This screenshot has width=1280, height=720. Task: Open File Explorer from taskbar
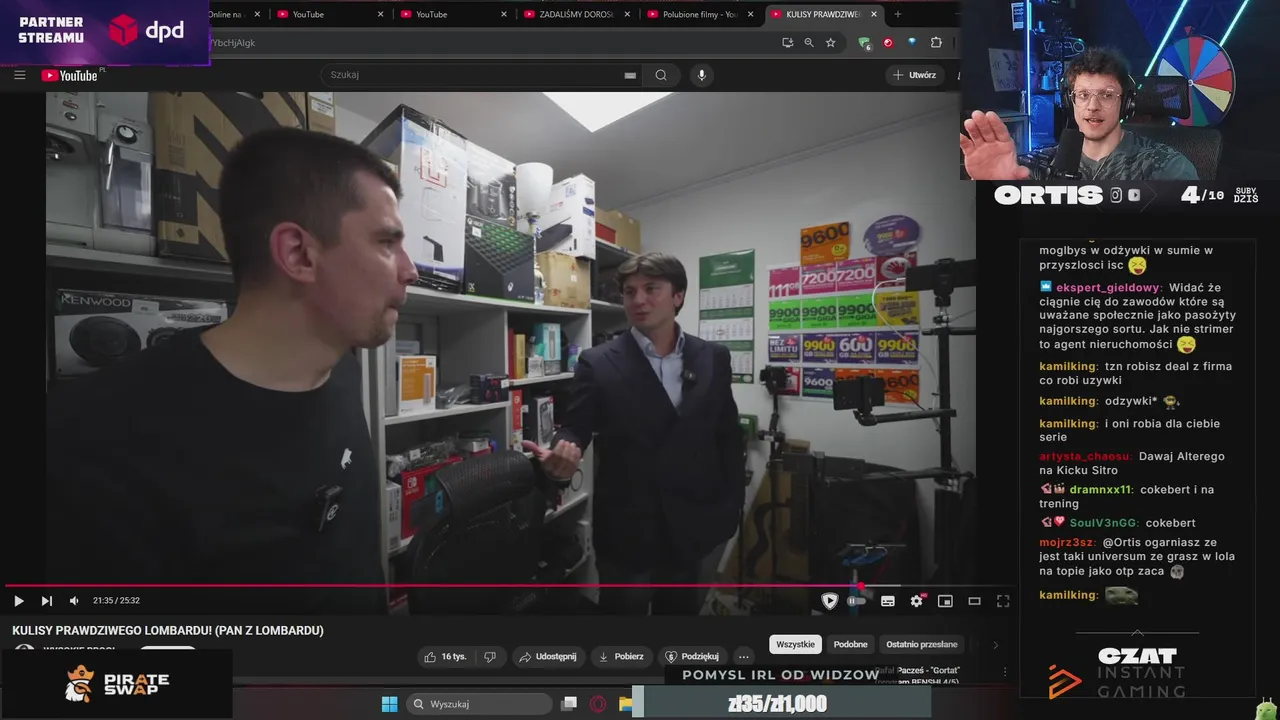pos(625,704)
